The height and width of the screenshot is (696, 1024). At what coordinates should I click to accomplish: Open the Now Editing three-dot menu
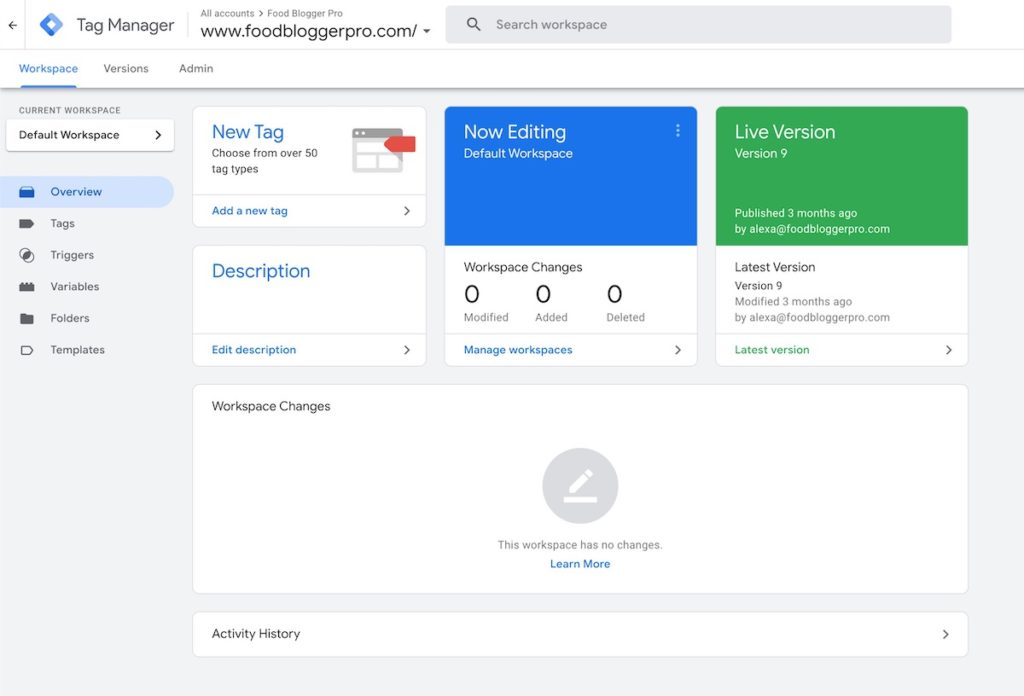(678, 131)
